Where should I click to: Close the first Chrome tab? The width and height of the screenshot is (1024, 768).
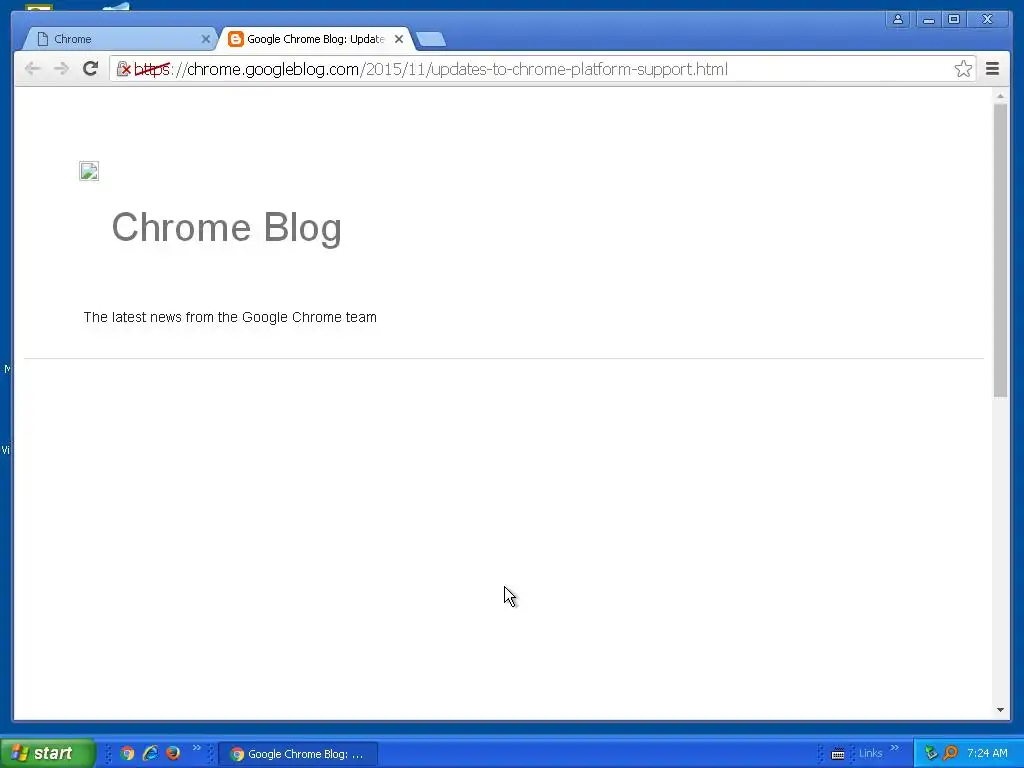click(206, 39)
